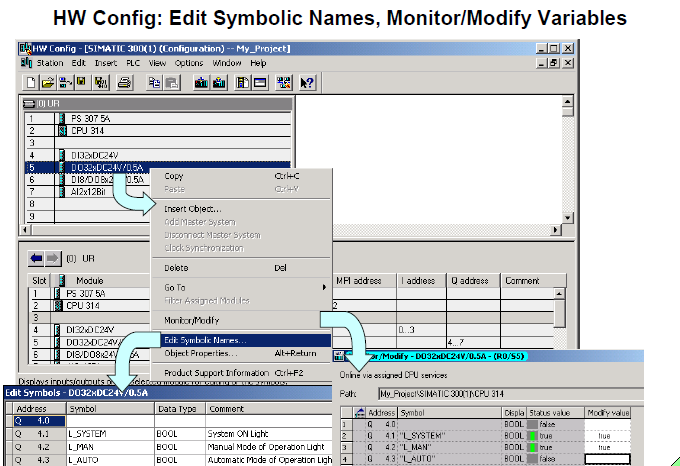The height and width of the screenshot is (466, 680).
Task: Click the Comment column header in slot table
Action: point(533,280)
